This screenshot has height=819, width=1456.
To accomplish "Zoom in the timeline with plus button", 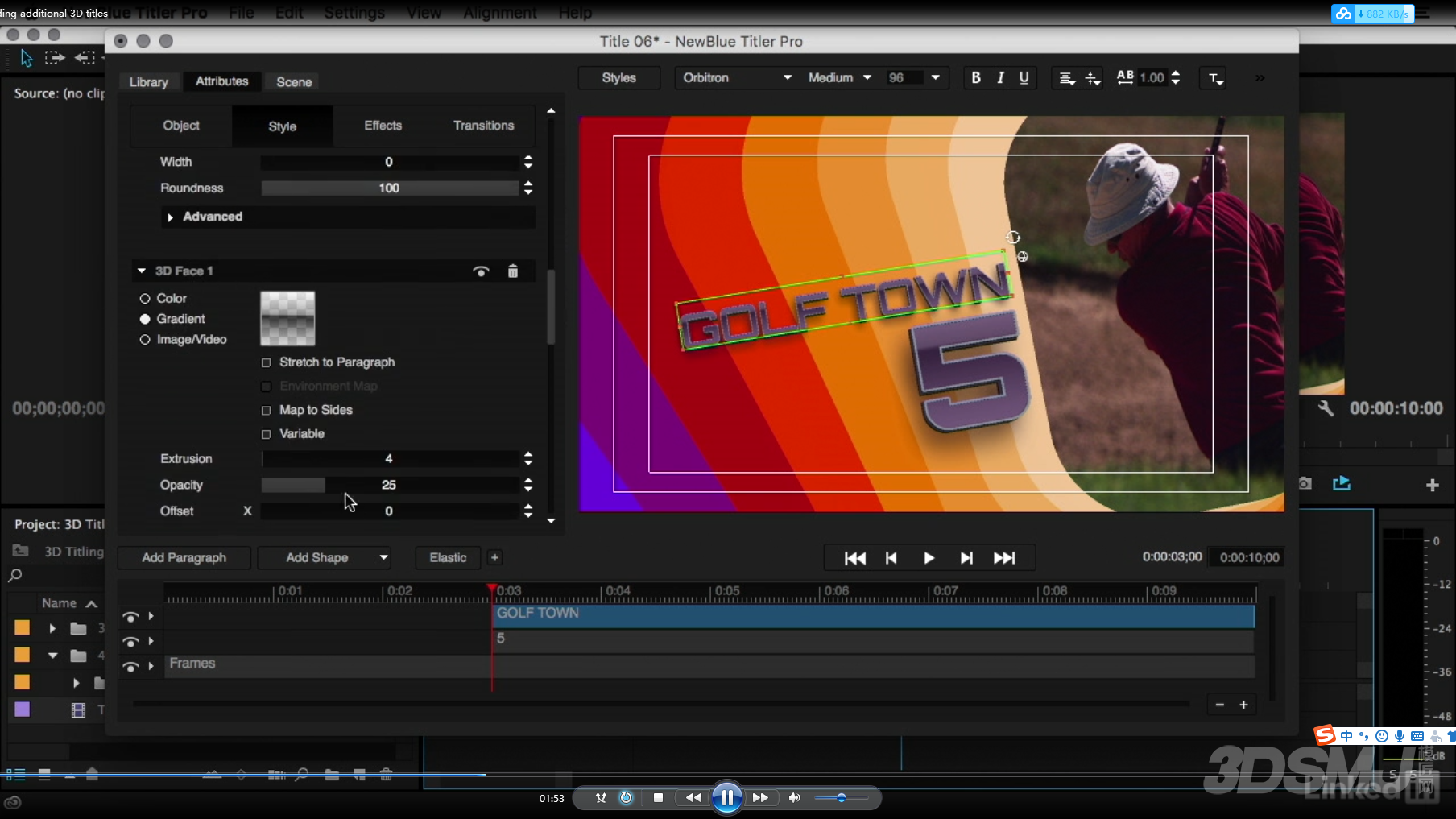I will 1243,705.
